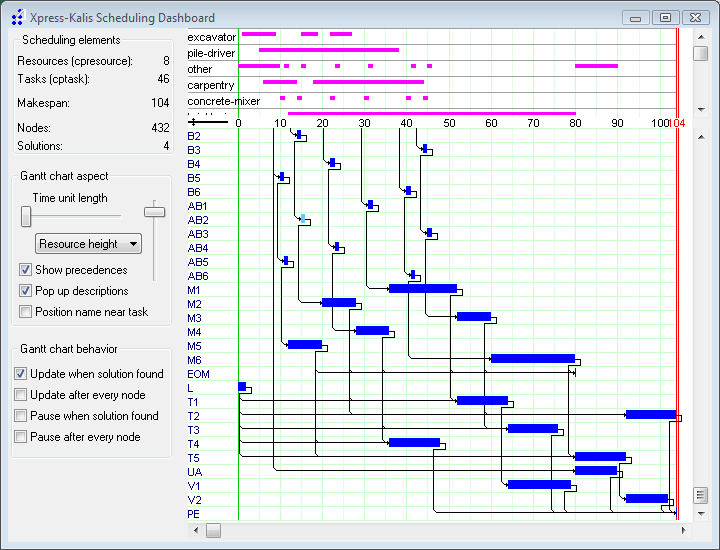Screen dimensions: 720x550
Task: Click the Time unit length slider handle
Action: (x=26, y=215)
